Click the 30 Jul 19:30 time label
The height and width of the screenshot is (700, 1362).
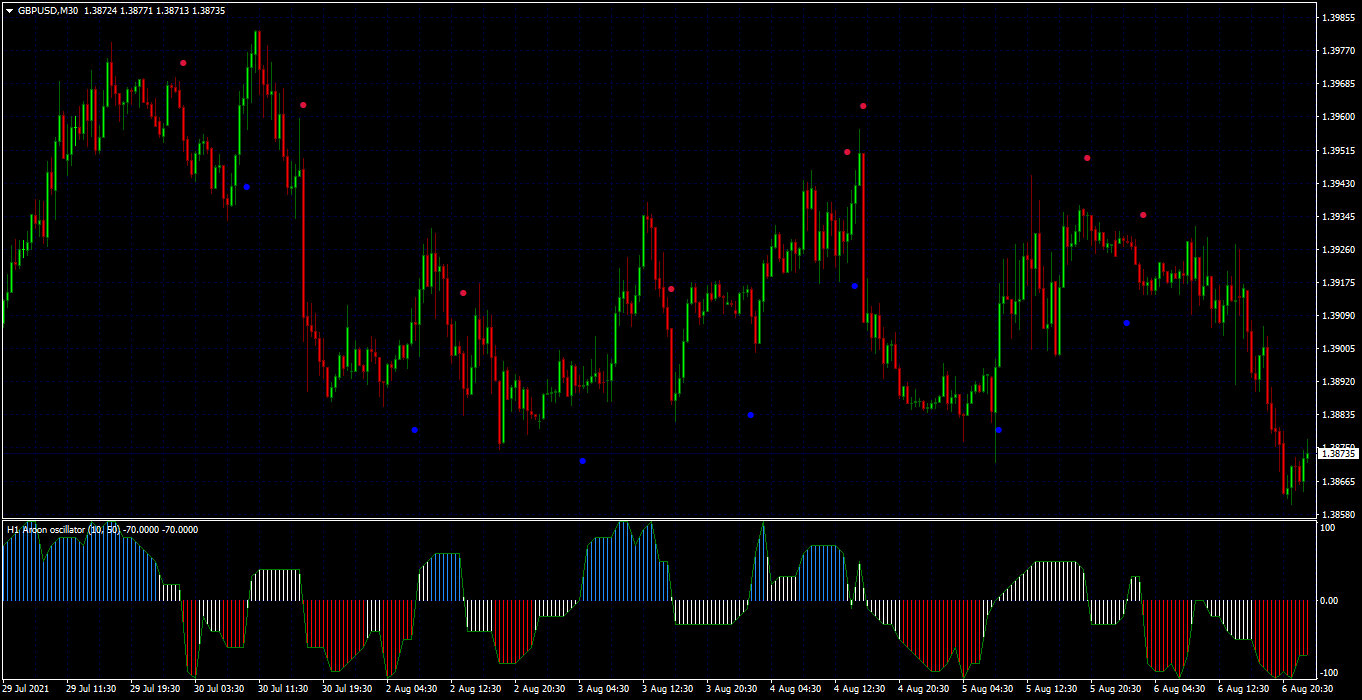coord(347,689)
